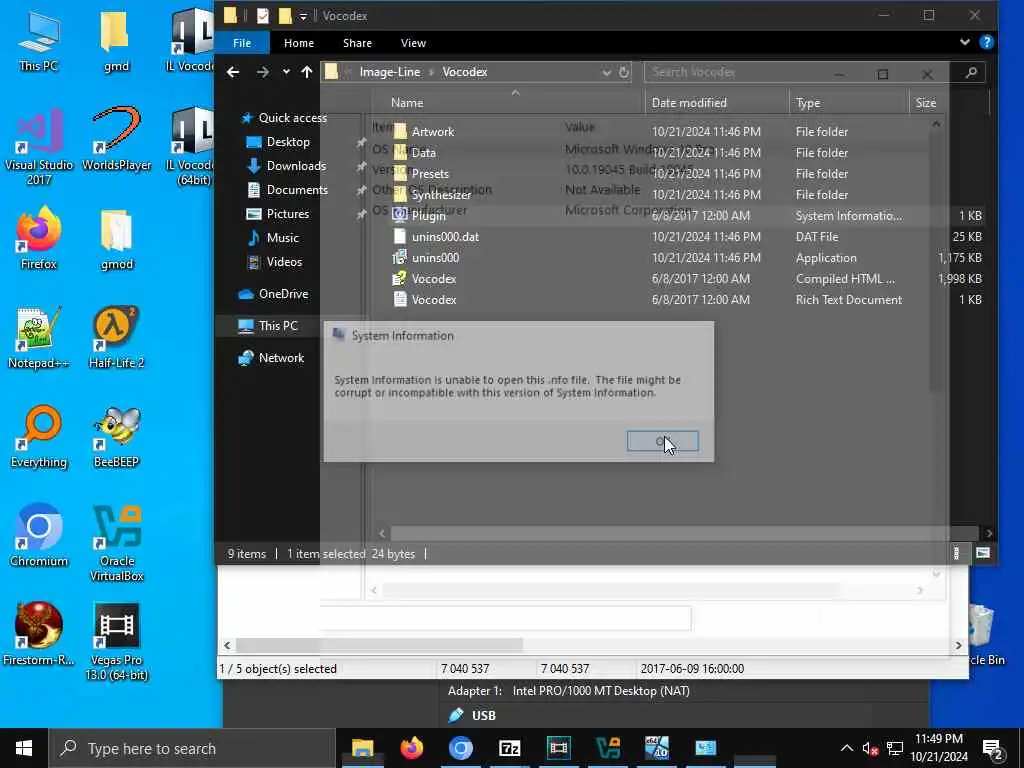Open Firefox from the taskbar
Viewport: 1024px width, 768px height.
pos(411,748)
